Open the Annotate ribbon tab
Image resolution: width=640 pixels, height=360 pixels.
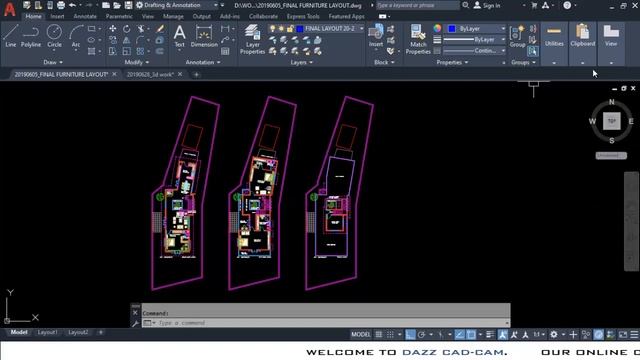[85, 16]
